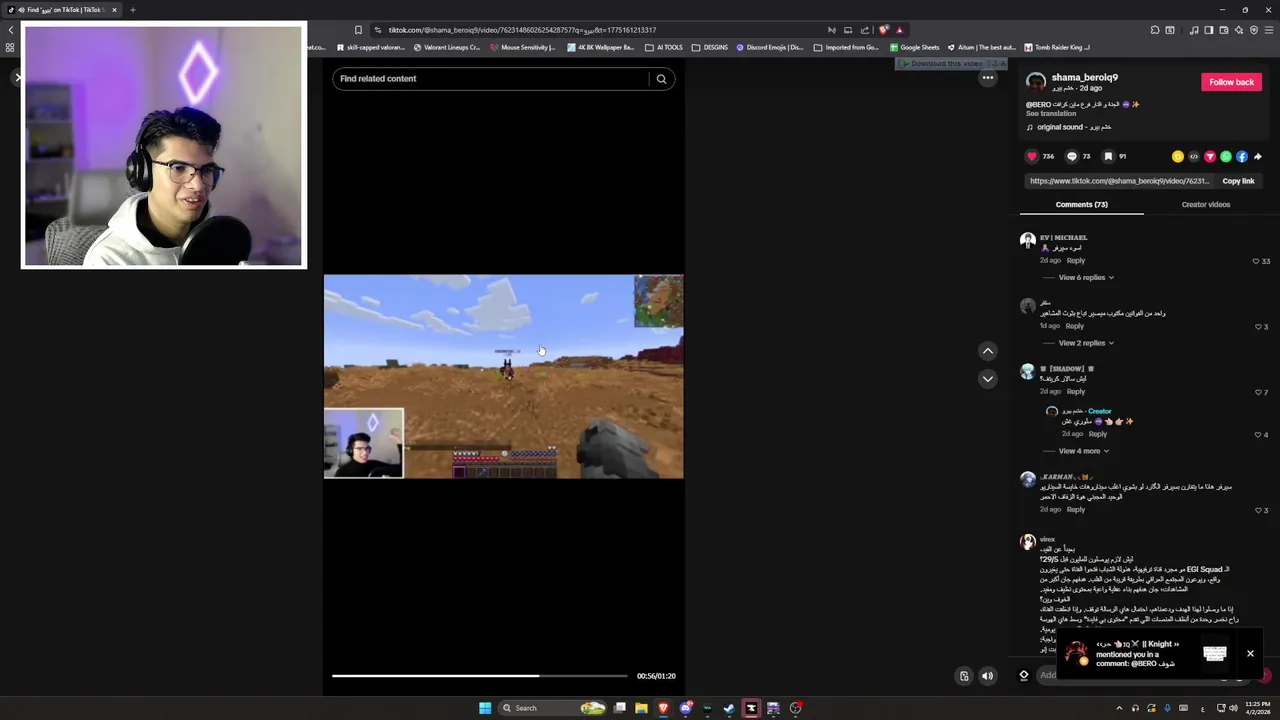Like [SHADOW]'s comment with 7 likes
Screen dimensions: 1280x720
tap(1258, 392)
